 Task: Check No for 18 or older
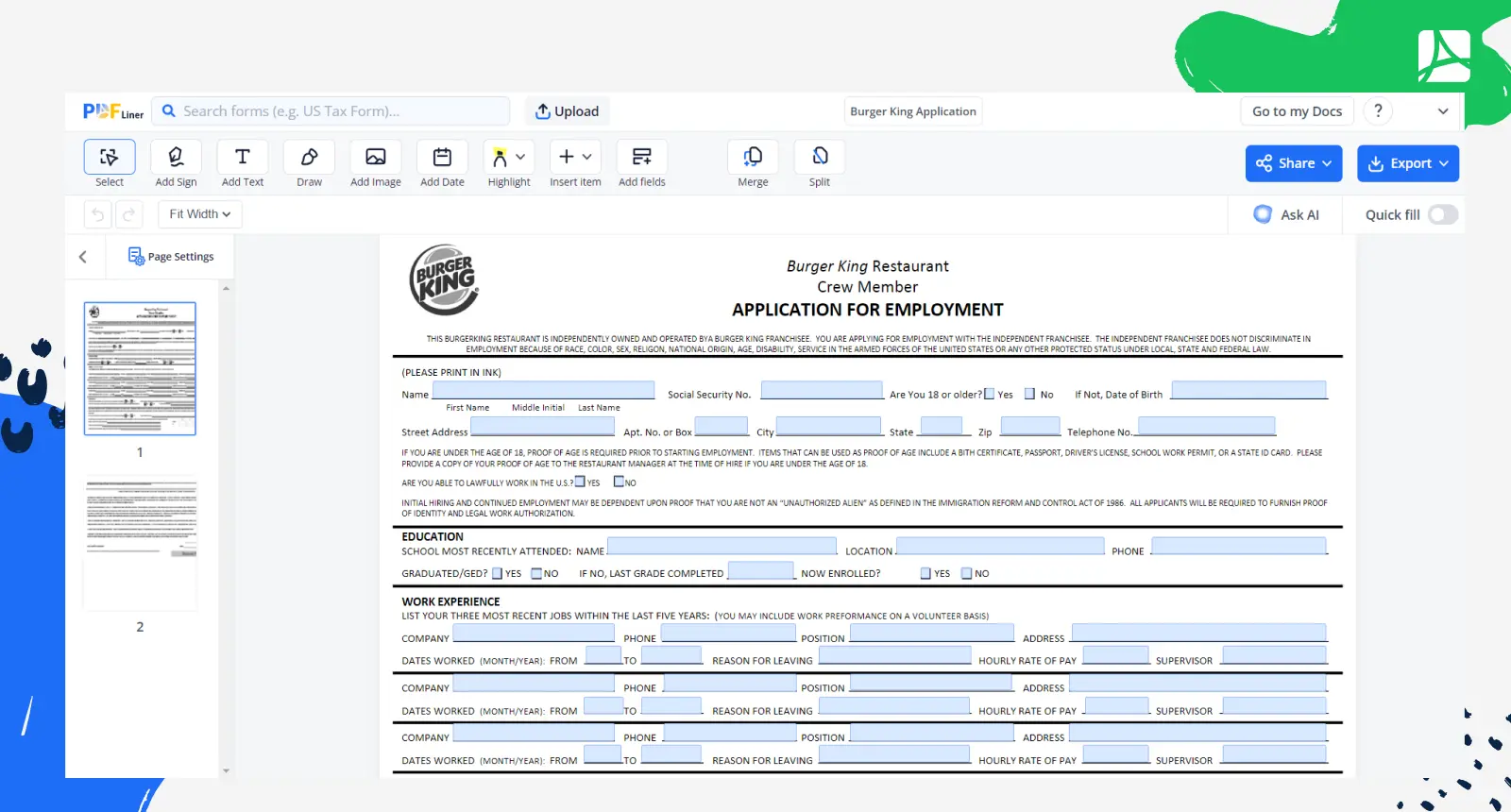pyautogui.click(x=1030, y=394)
